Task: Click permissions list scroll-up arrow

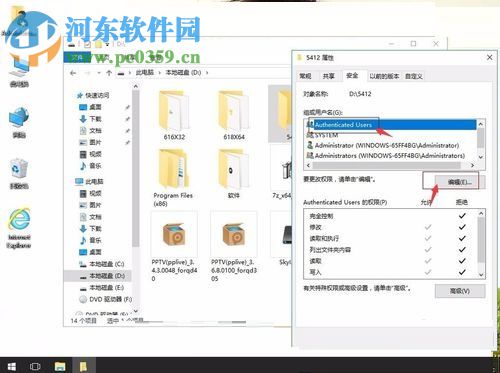Action: click(x=481, y=213)
